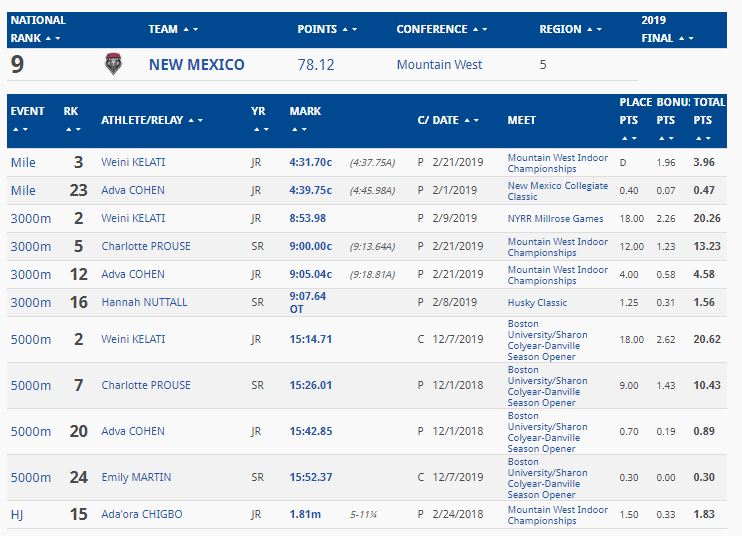Open the 4:31.70c mile mark
This screenshot has height=536, width=742.
click(x=310, y=162)
